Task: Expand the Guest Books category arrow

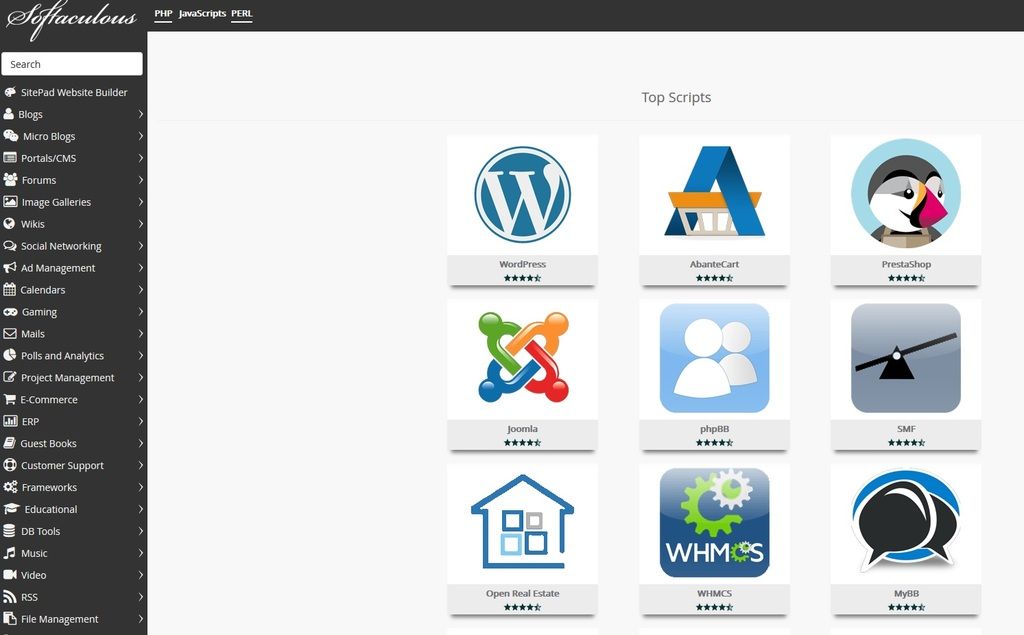Action: pyautogui.click(x=140, y=444)
